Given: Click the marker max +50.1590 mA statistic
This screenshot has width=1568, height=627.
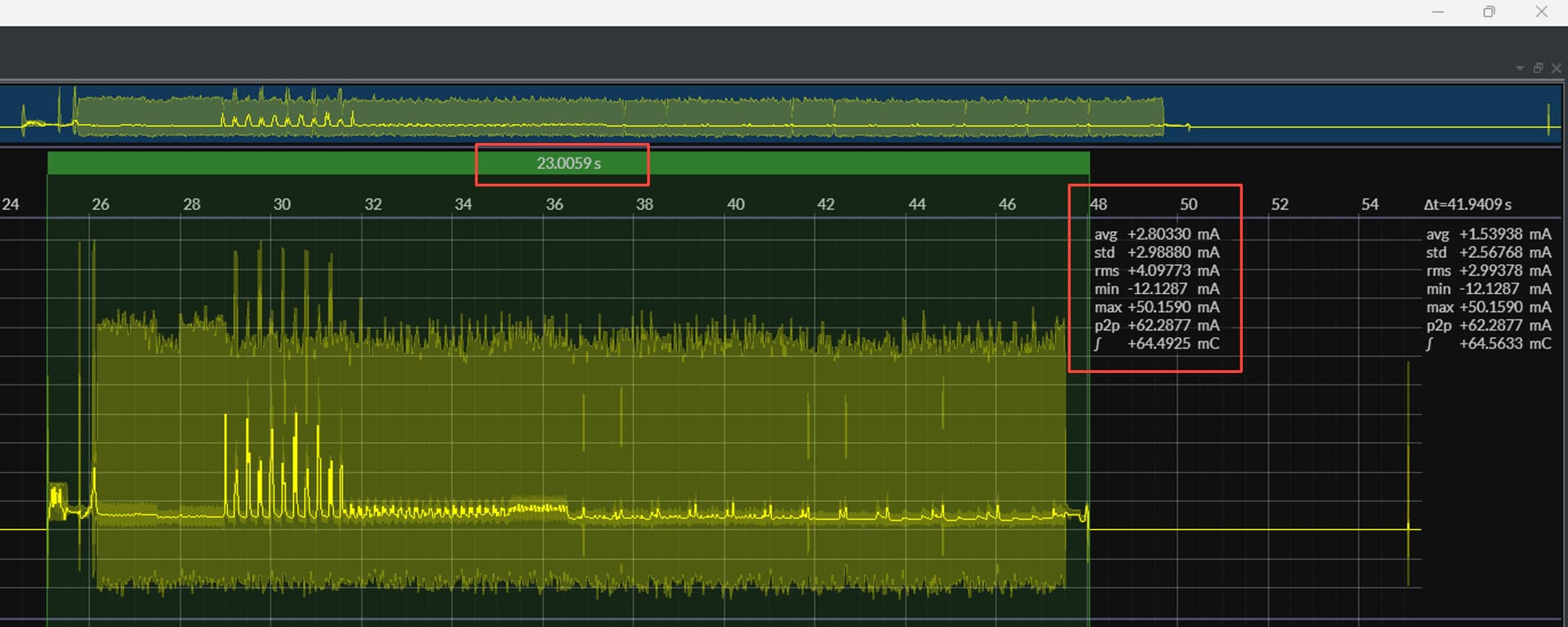Looking at the screenshot, I should click(1156, 308).
